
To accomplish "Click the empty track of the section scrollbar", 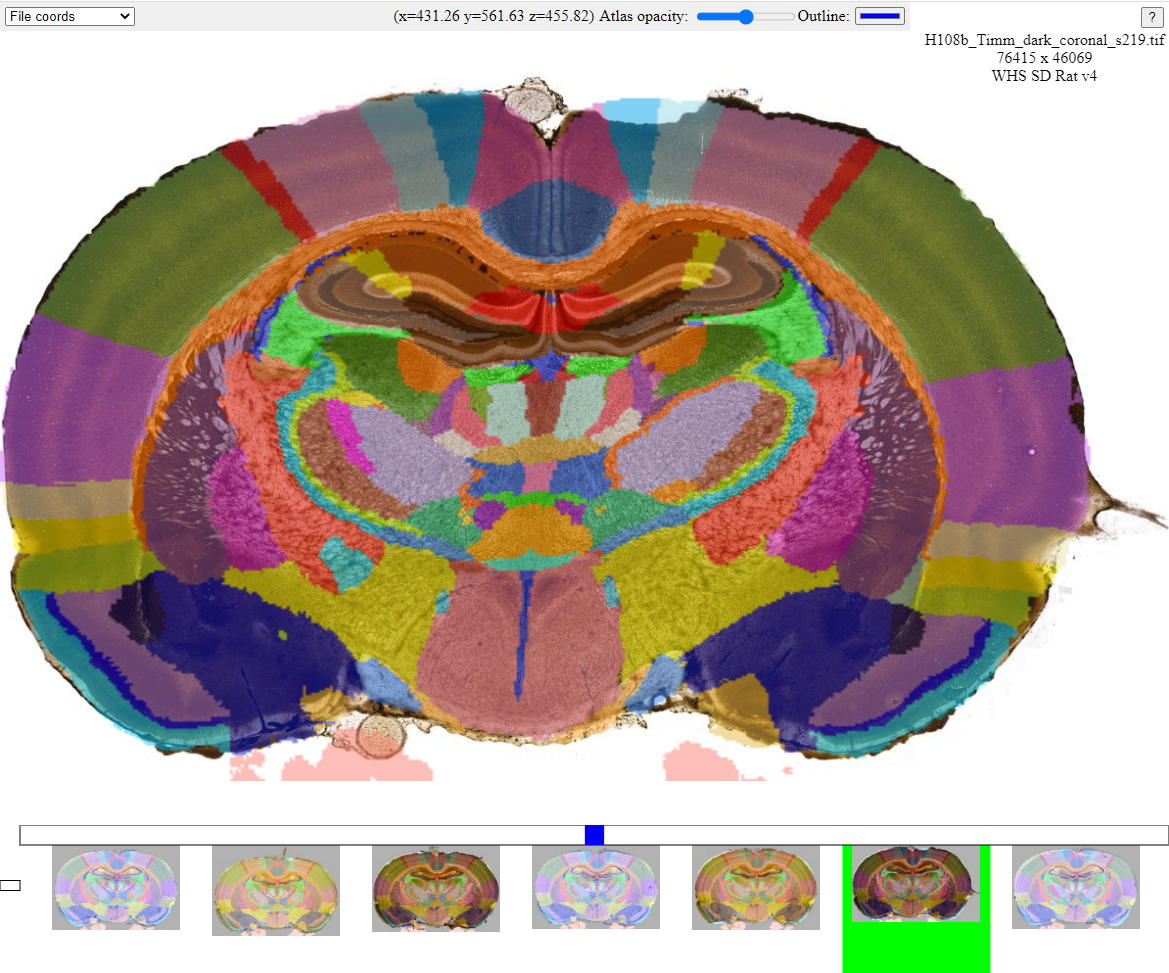I will coord(300,835).
